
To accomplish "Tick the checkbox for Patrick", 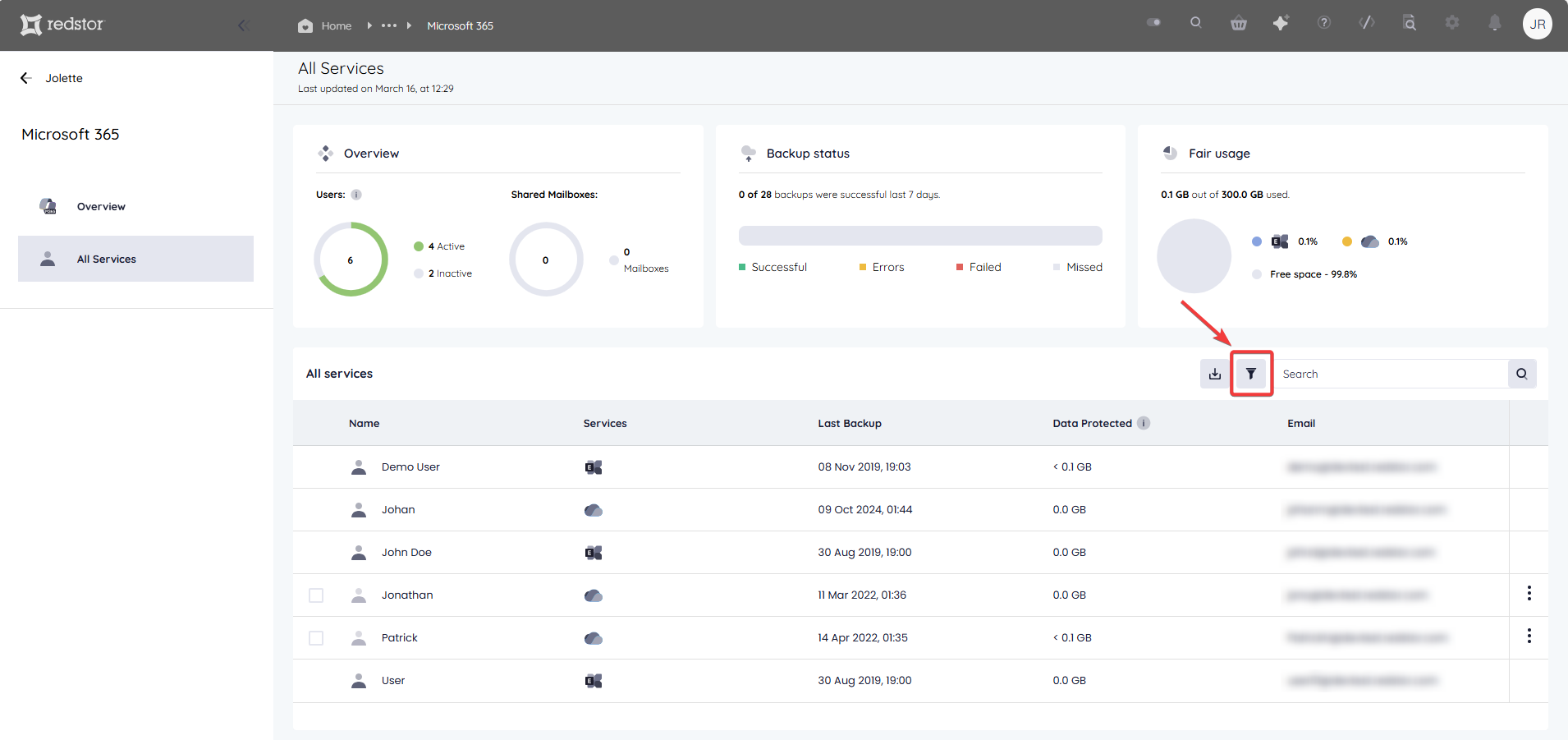I will pos(316,638).
